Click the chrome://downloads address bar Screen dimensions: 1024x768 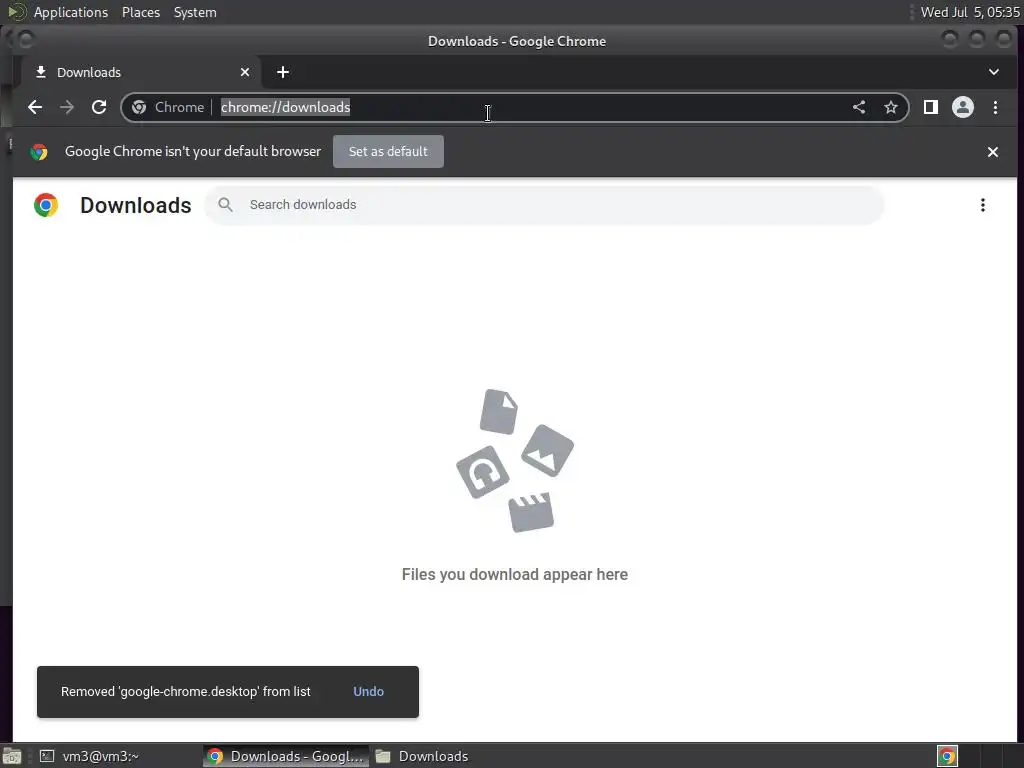tap(515, 107)
